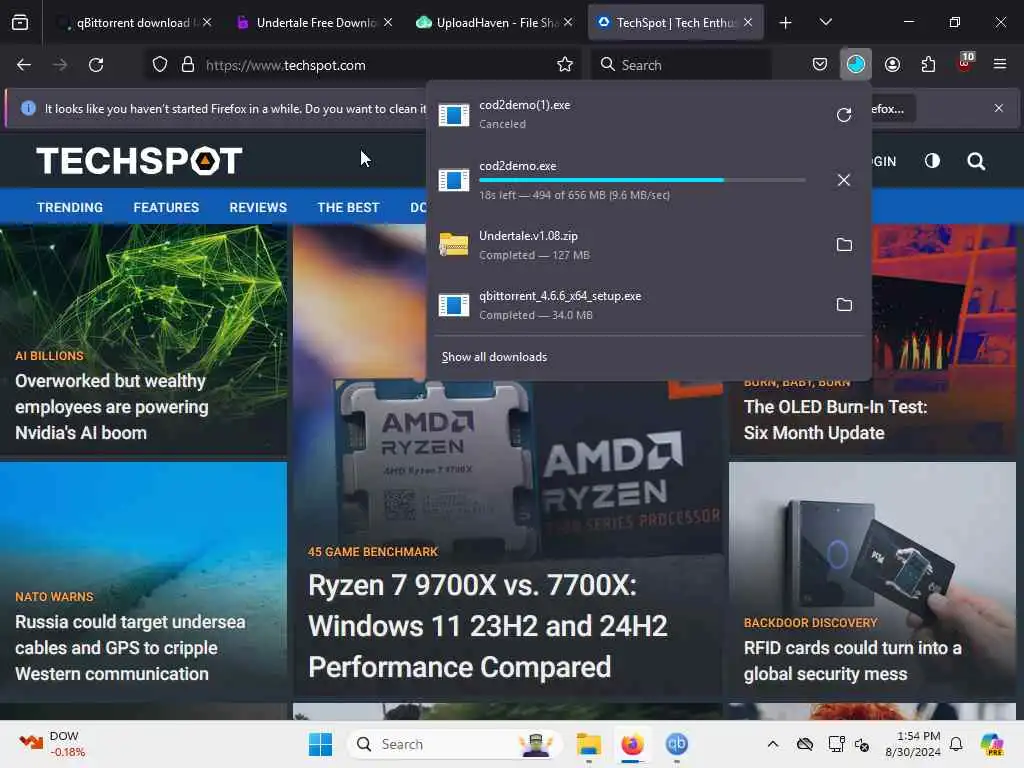
Task: Open the FEATURES menu
Action: click(x=166, y=208)
